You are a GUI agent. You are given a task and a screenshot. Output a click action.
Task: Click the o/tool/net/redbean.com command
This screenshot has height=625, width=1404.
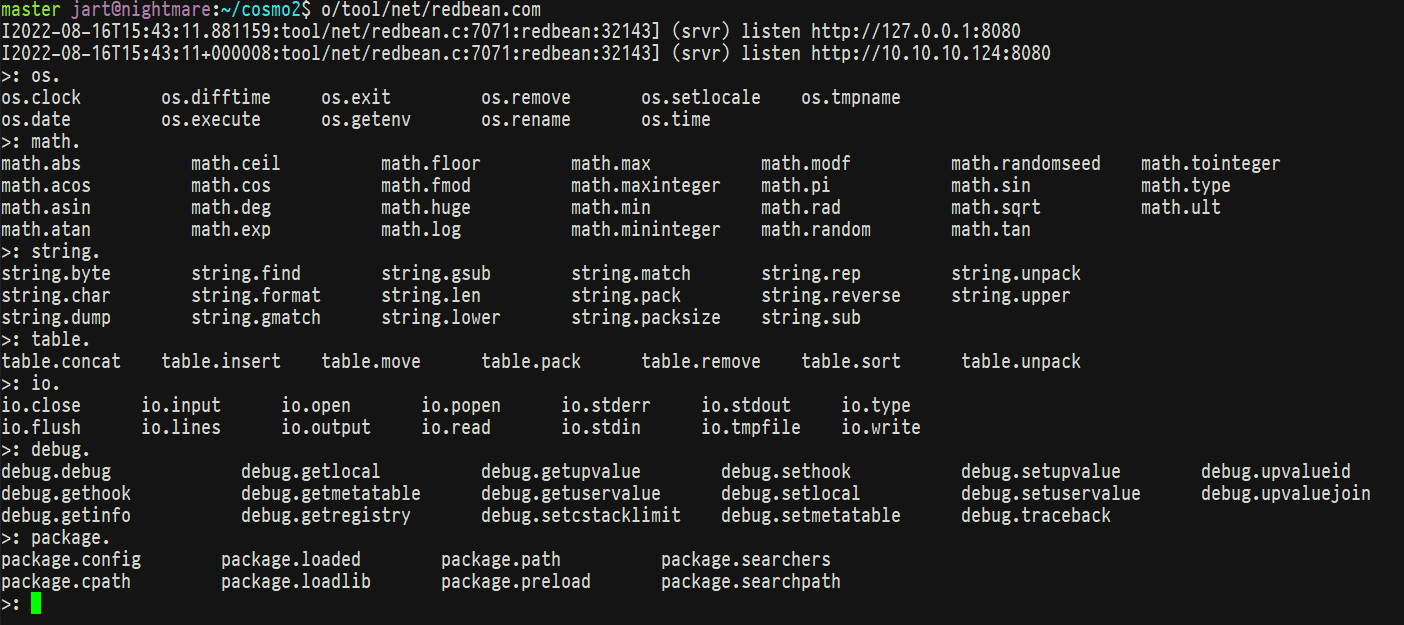431,10
